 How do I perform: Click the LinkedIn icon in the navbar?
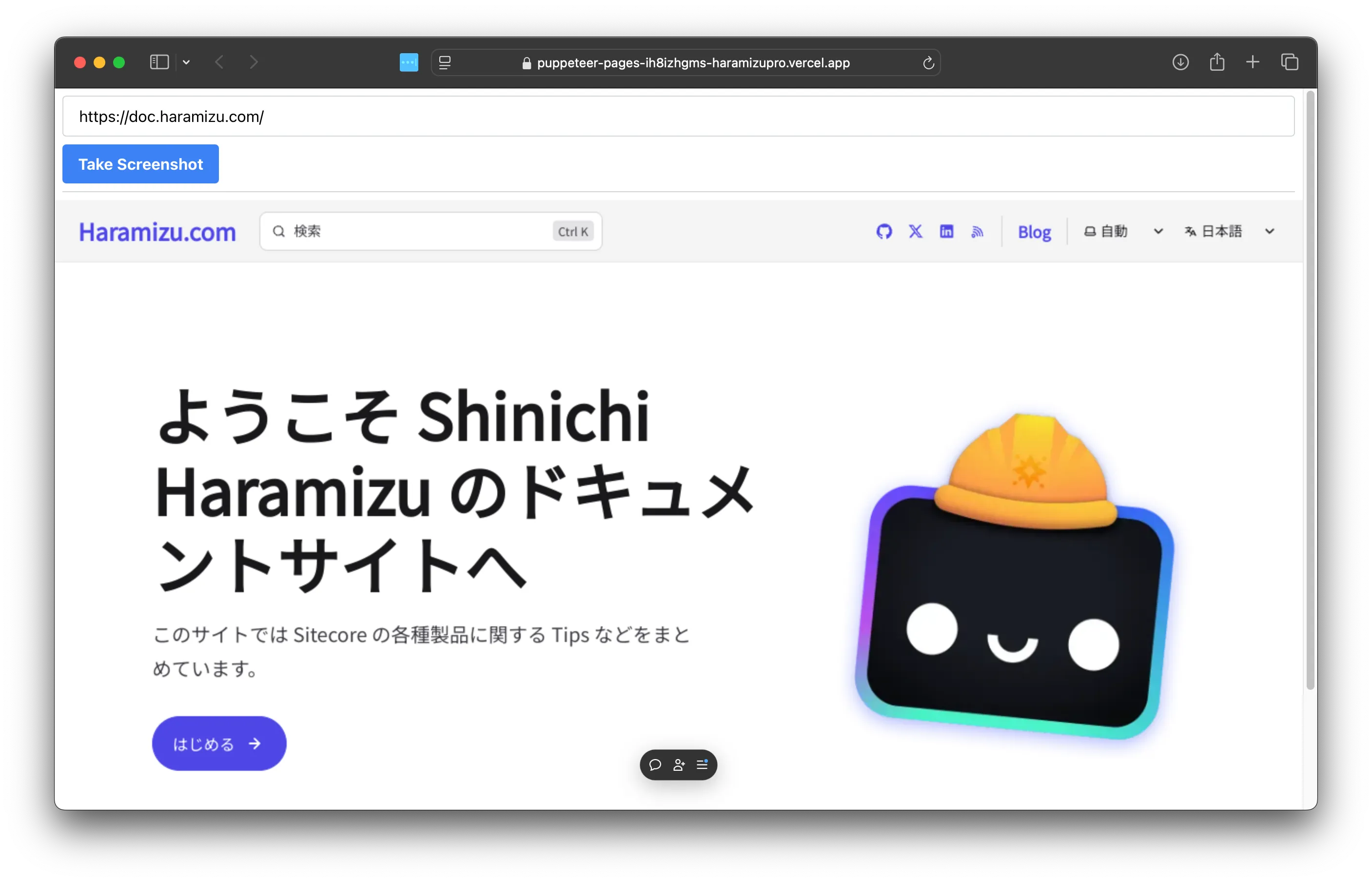946,232
